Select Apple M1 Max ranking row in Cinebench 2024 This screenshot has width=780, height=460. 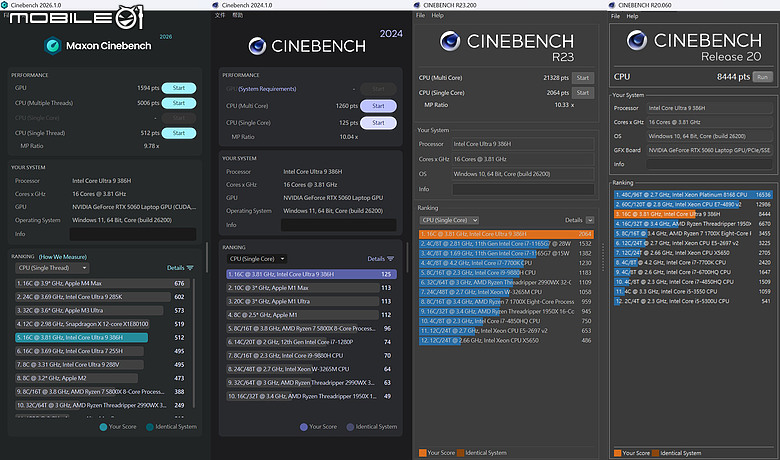[311, 288]
